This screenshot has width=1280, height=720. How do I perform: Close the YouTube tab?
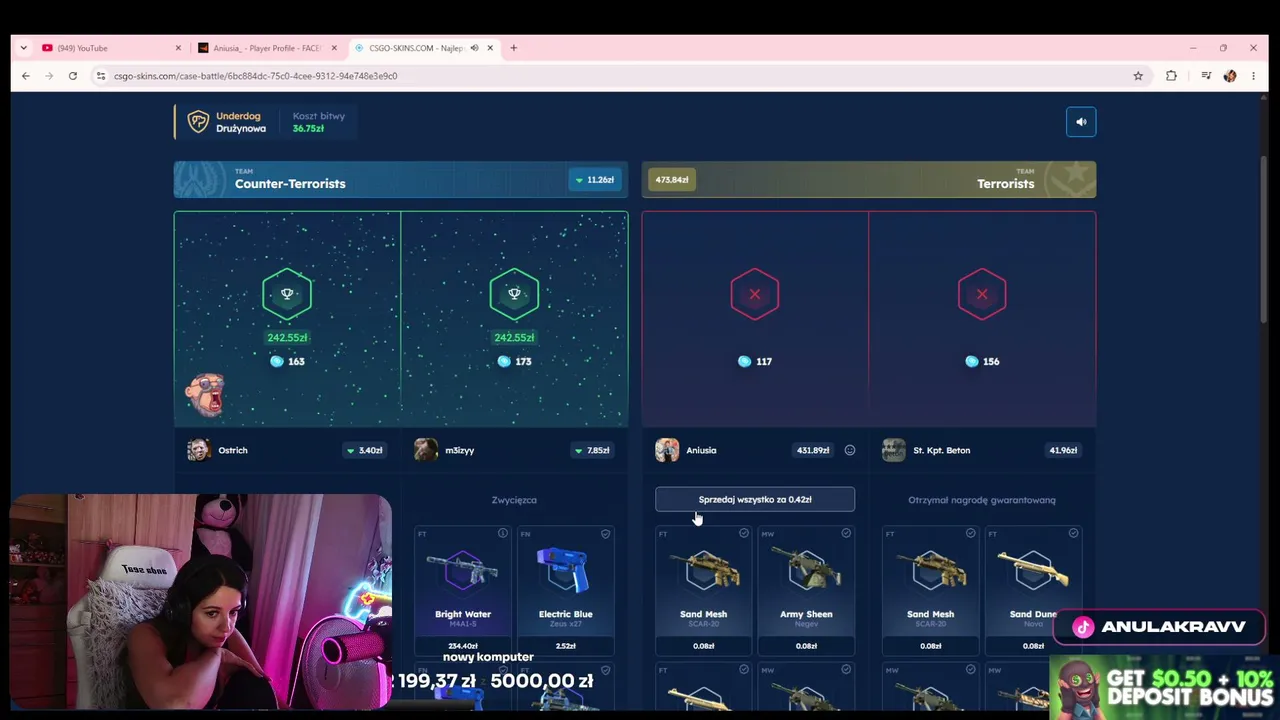(x=178, y=48)
